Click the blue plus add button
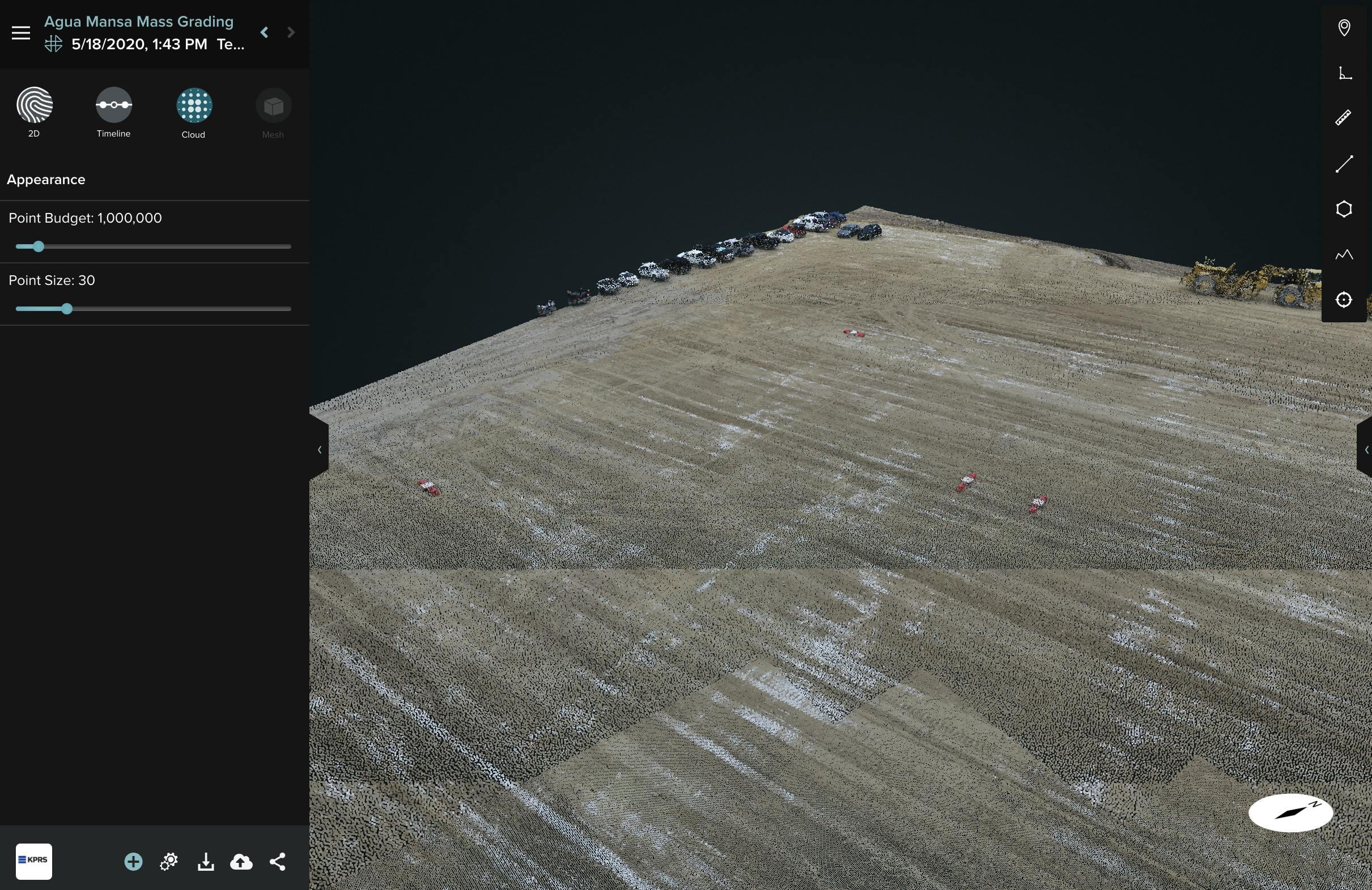The width and height of the screenshot is (1372, 890). click(133, 862)
